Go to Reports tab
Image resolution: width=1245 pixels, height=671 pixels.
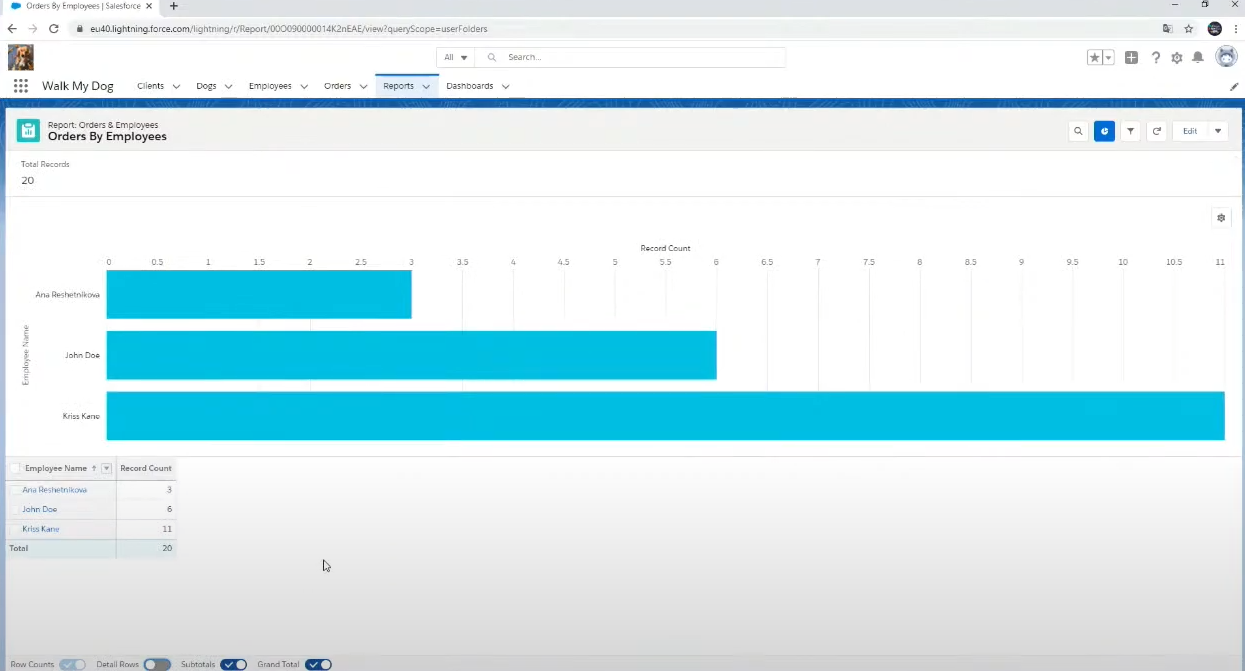point(398,86)
